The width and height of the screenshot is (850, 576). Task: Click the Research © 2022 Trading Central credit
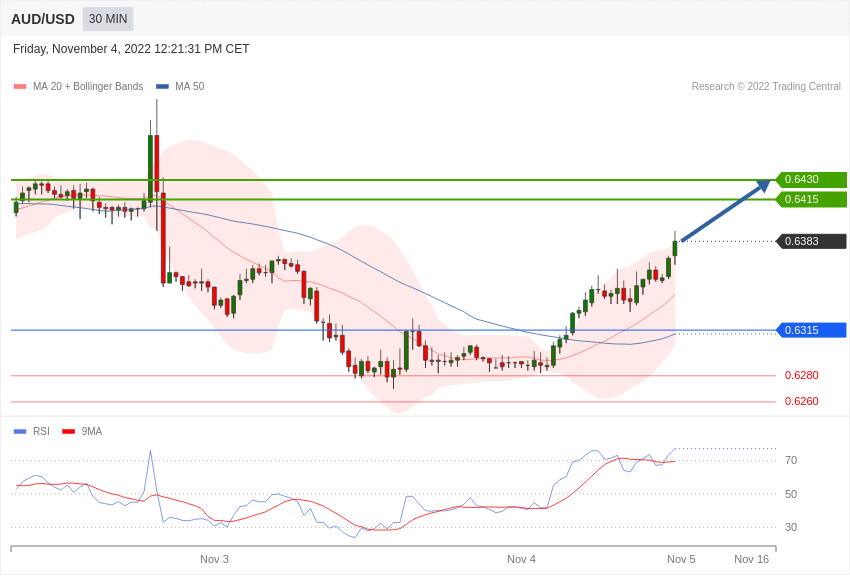[766, 86]
